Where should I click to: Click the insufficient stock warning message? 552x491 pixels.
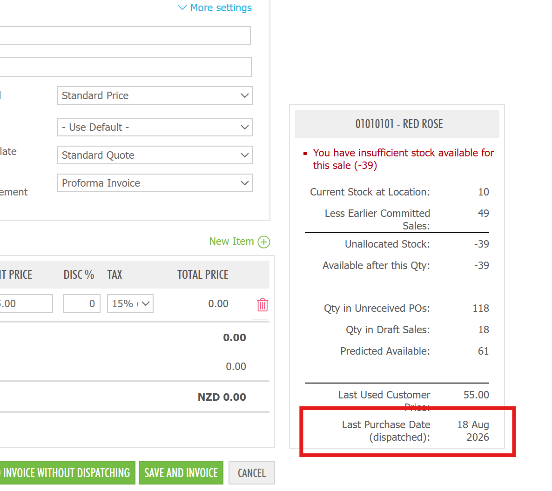403,159
